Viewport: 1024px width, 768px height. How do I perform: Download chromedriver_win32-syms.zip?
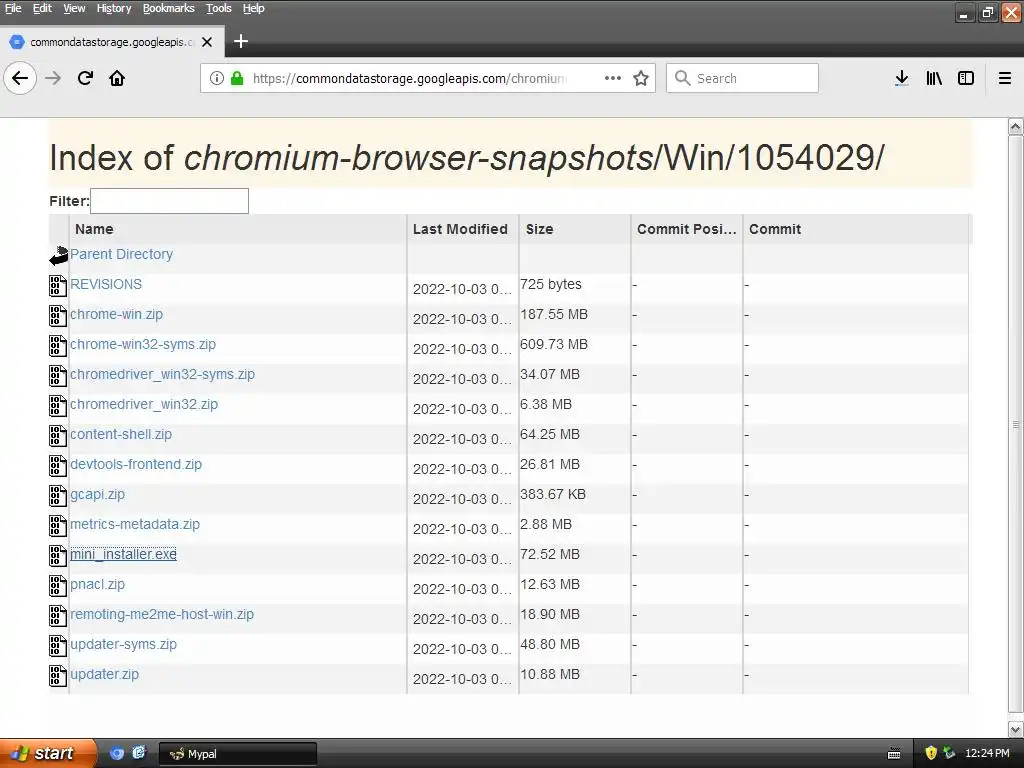162,374
